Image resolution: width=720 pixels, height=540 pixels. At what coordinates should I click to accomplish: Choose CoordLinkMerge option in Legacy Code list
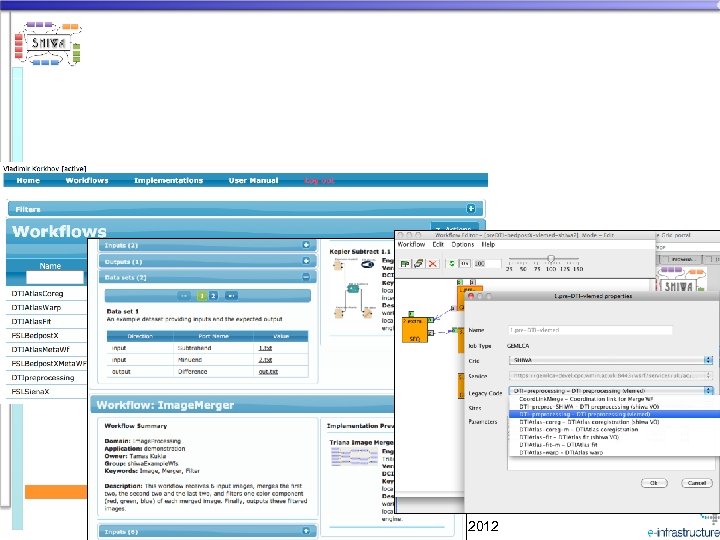(x=614, y=399)
